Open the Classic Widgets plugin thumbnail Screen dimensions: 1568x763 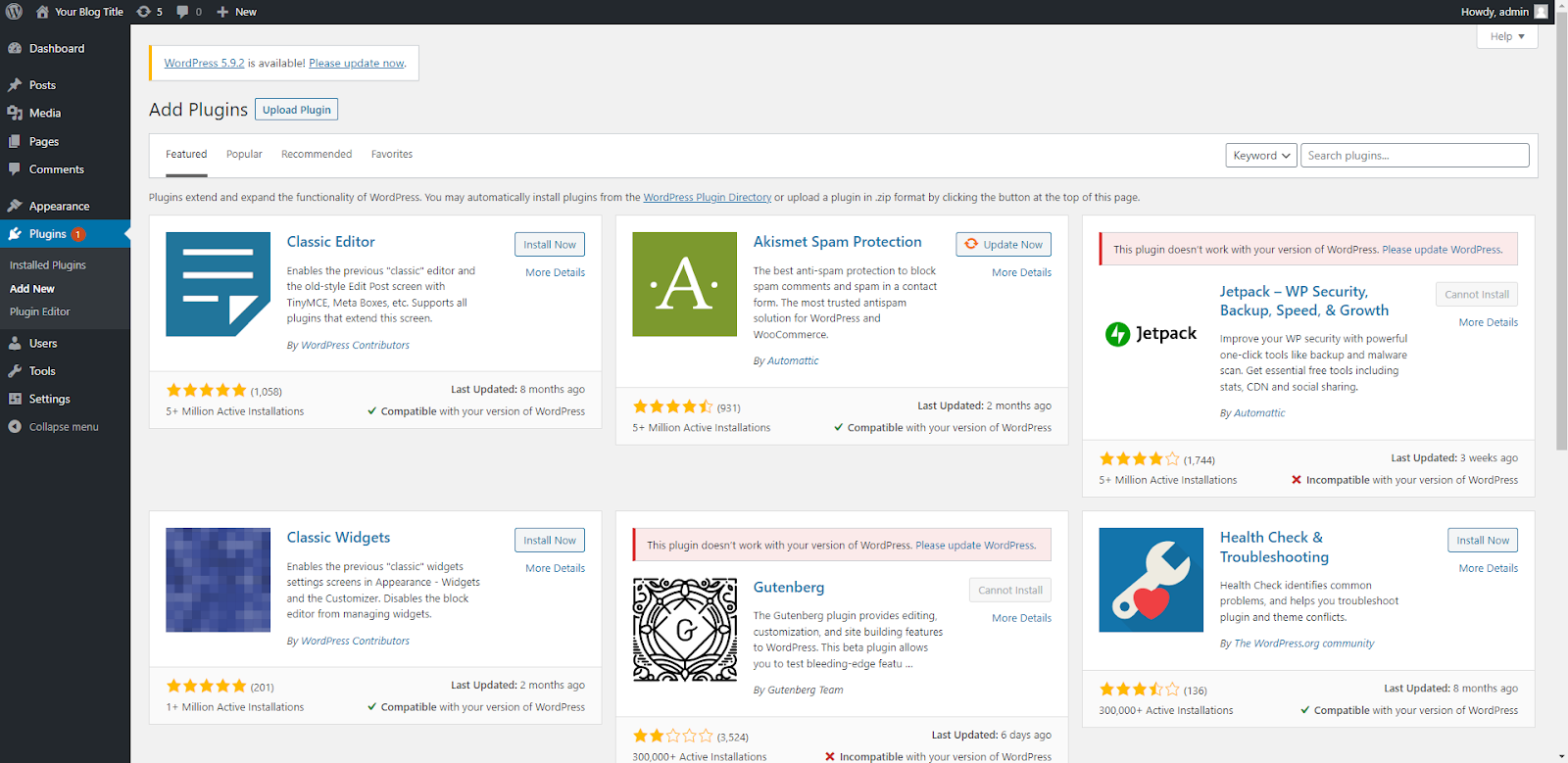[x=218, y=580]
